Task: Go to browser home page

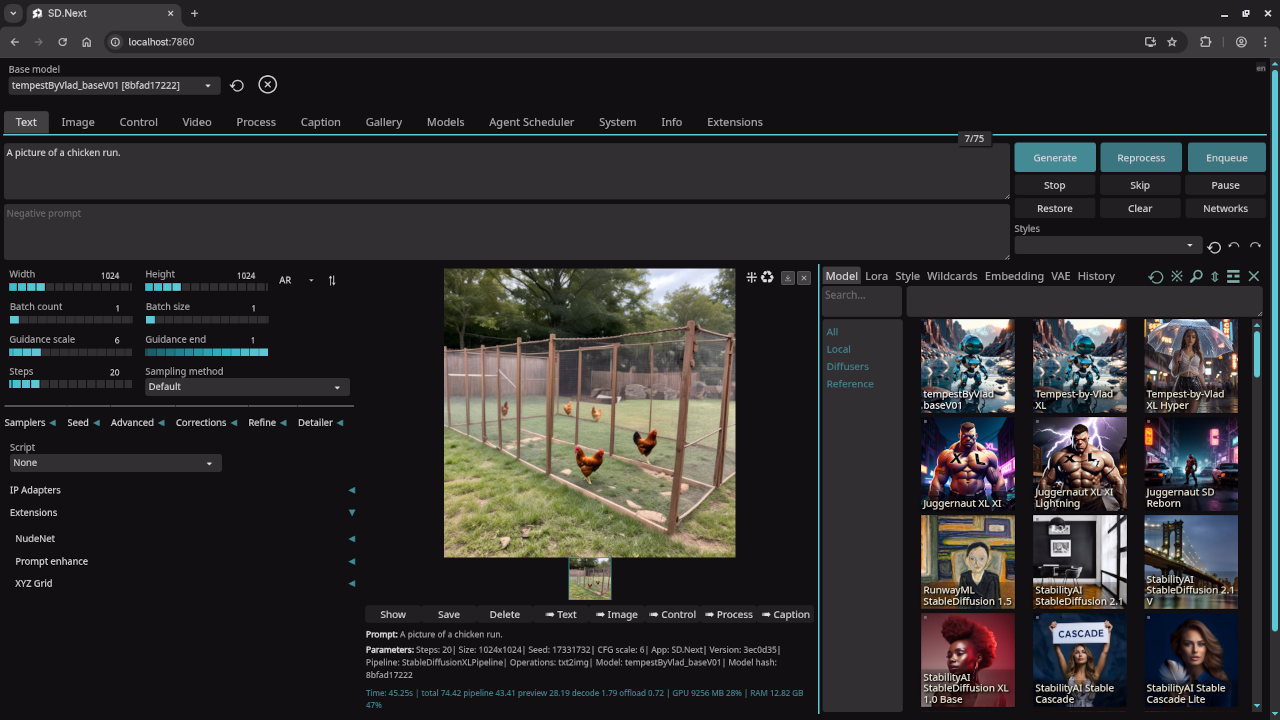Action: click(87, 42)
